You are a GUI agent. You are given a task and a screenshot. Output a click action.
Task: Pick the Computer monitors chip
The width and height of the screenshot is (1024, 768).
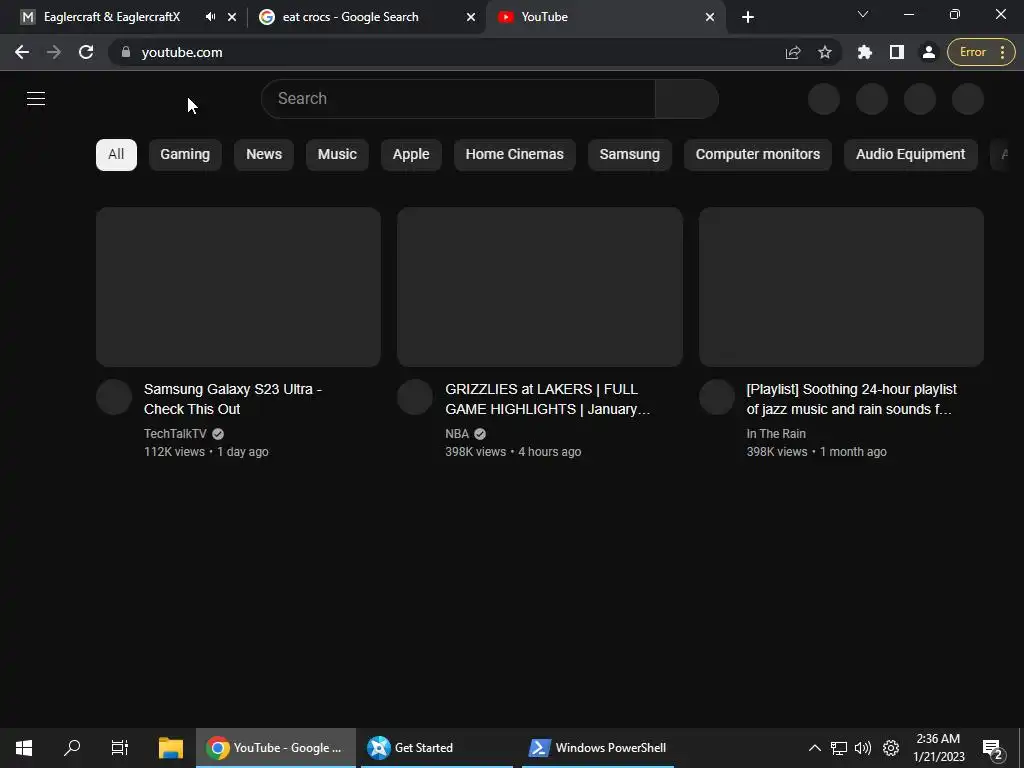coord(758,155)
